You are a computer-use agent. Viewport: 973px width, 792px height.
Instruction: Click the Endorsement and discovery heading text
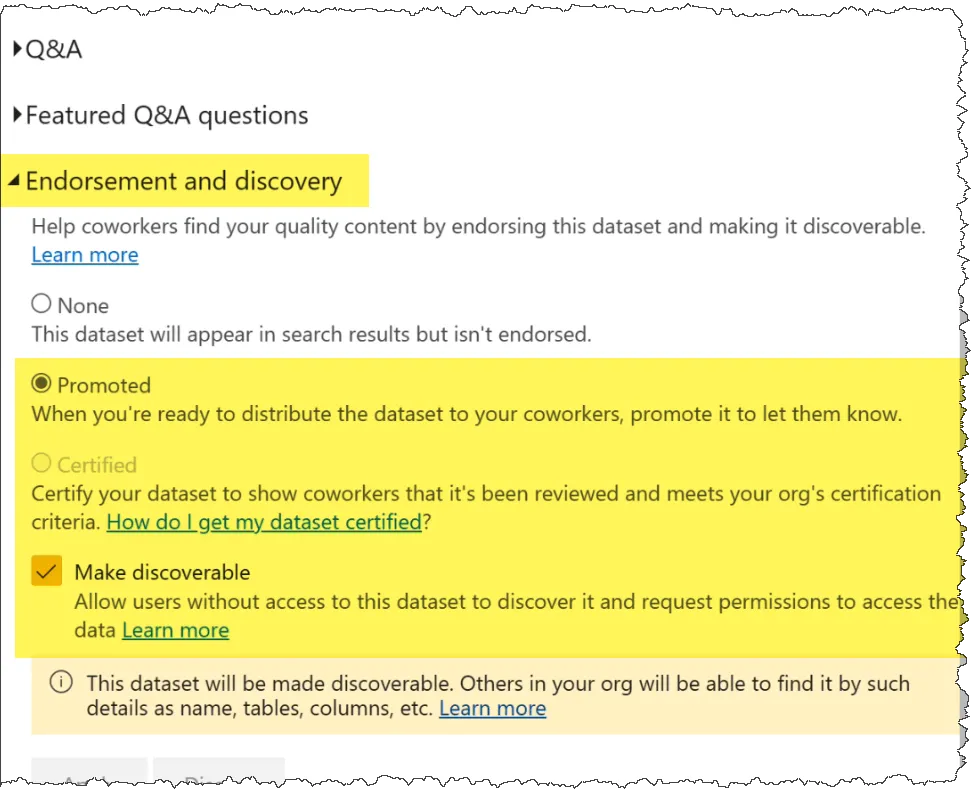pos(184,181)
